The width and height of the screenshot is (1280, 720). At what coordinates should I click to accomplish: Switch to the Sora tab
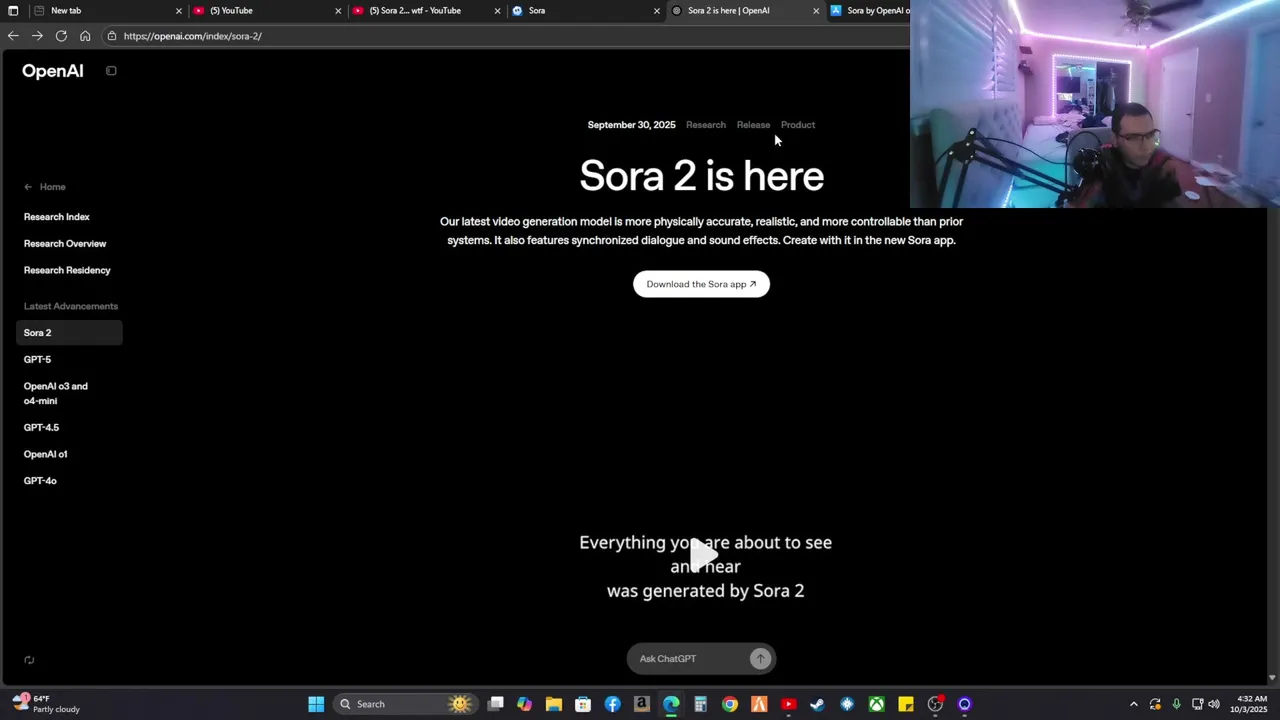click(x=586, y=10)
